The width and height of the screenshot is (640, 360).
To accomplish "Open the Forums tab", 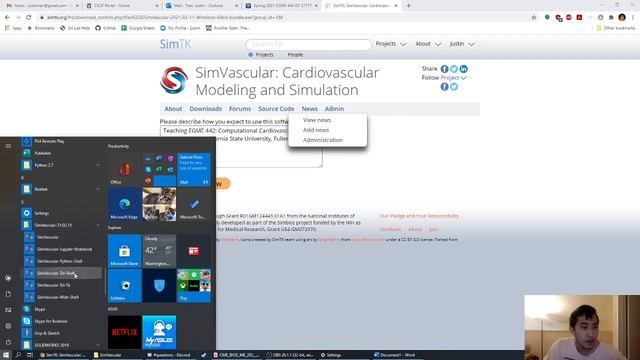I will 240,109.
